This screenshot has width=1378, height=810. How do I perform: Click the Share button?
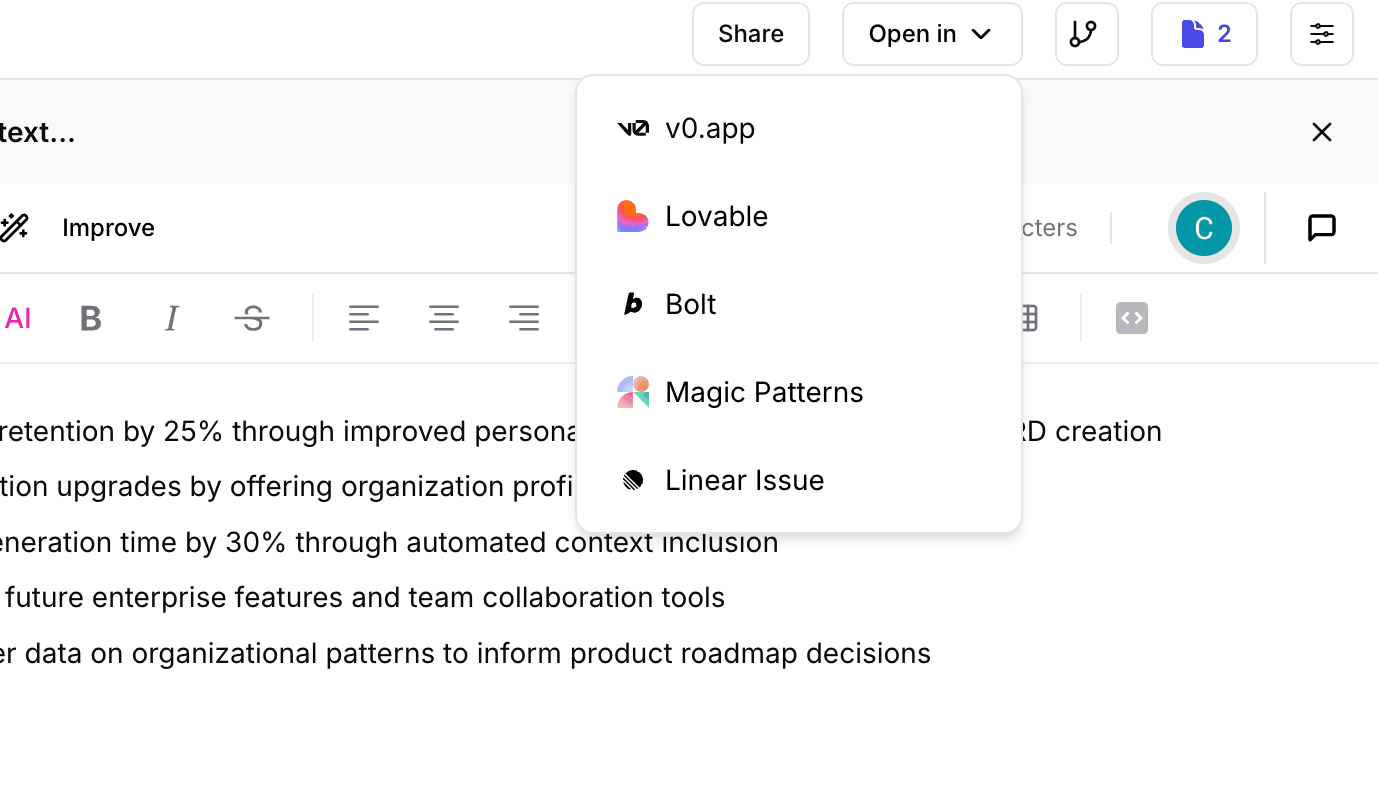click(x=750, y=34)
